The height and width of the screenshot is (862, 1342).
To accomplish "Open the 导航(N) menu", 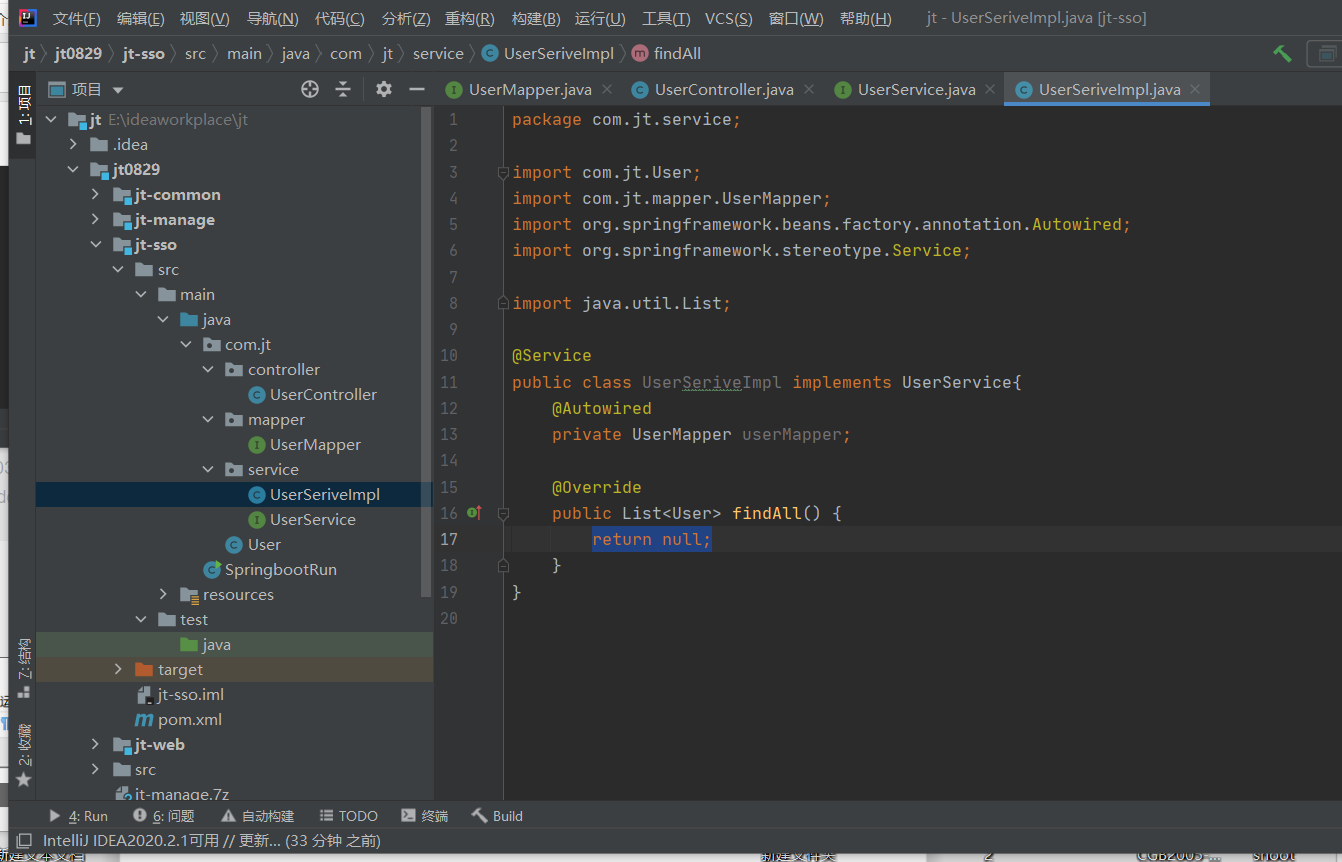I will tap(273, 19).
